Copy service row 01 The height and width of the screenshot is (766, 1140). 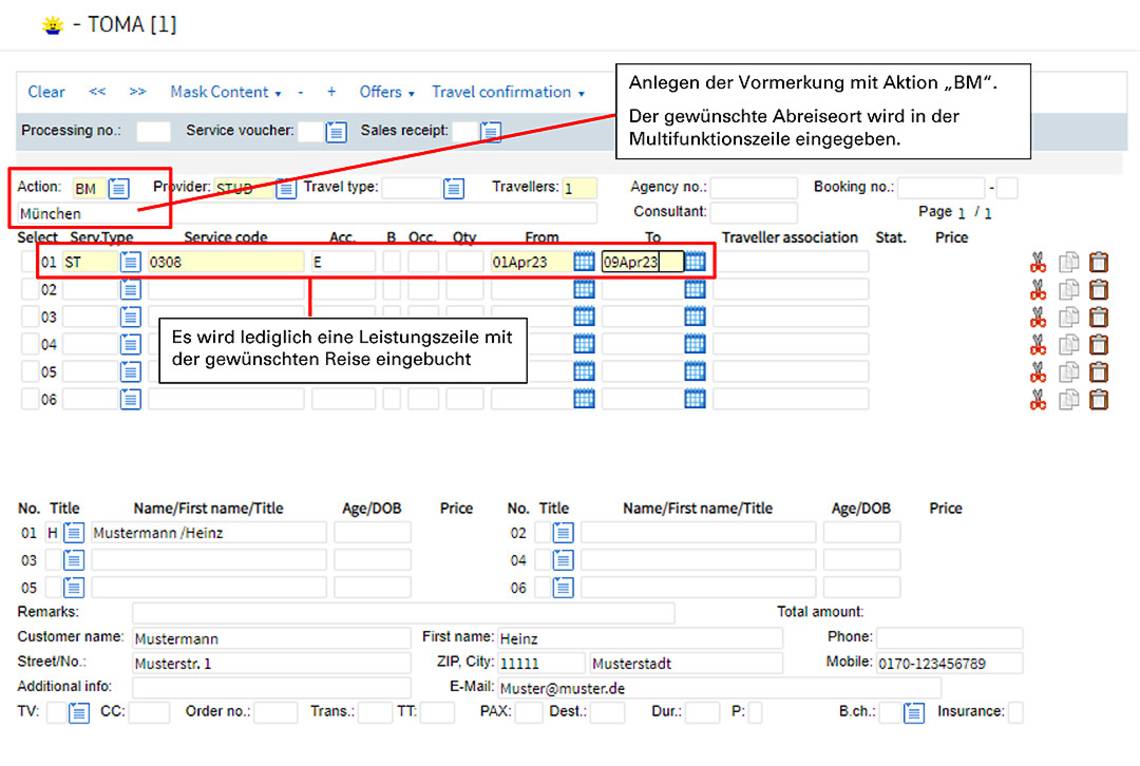(1069, 262)
